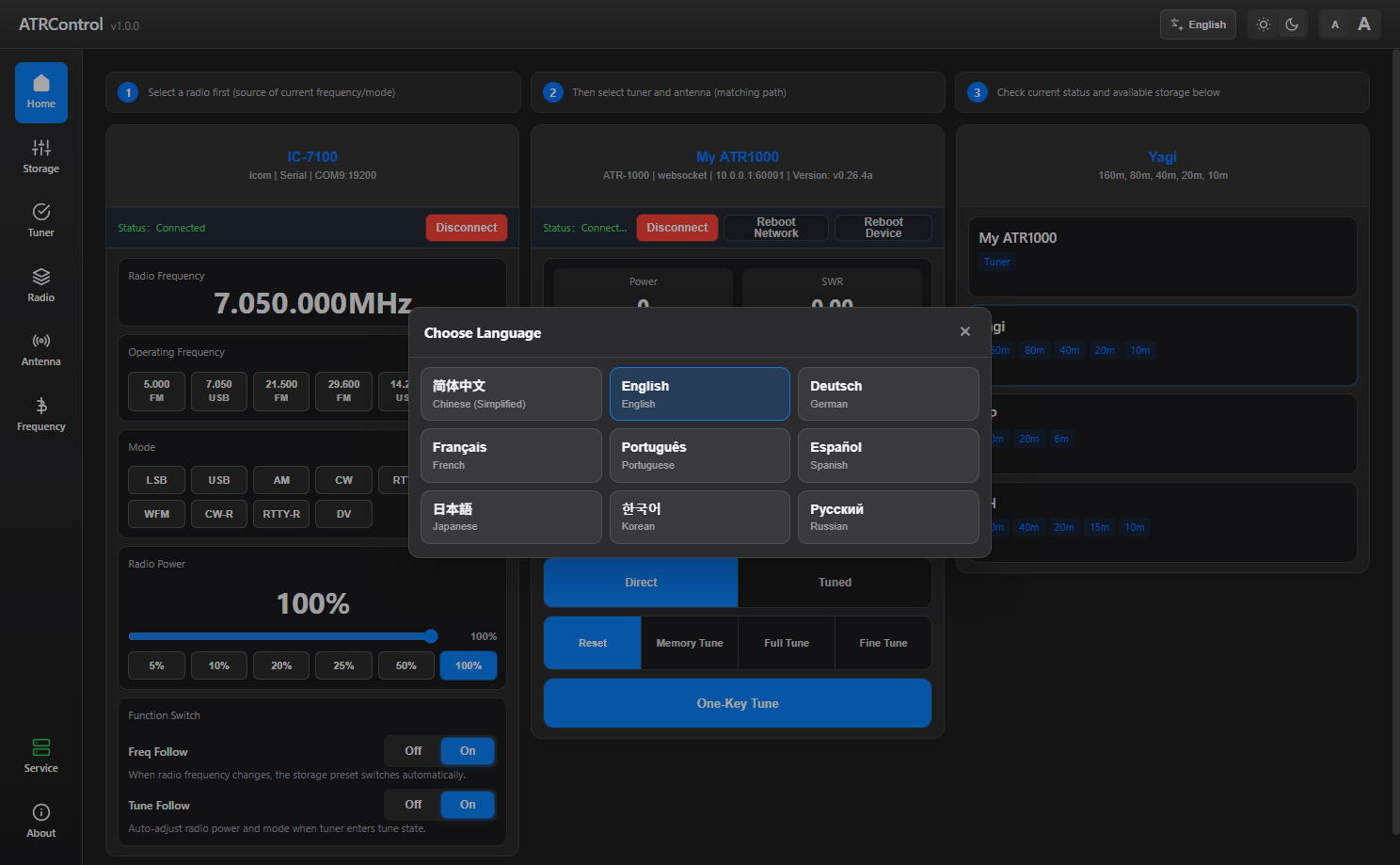Choose Português Portuguese language
Viewport: 1400px width, 865px height.
pos(700,456)
